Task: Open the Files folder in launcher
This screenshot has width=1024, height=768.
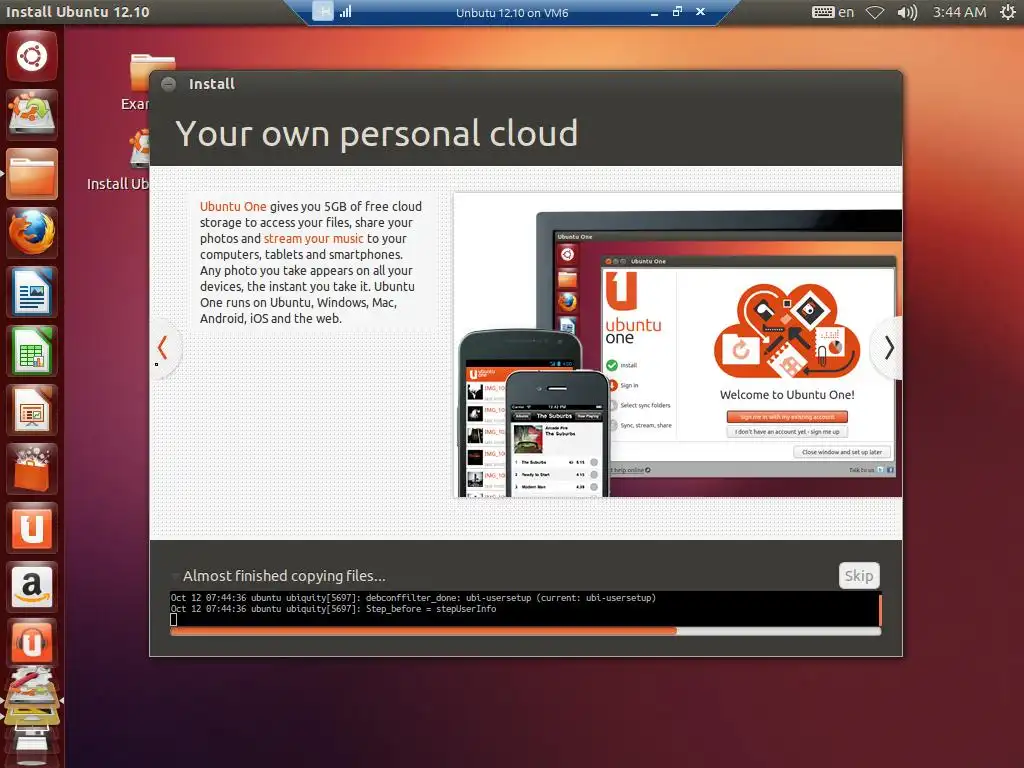Action: (32, 174)
